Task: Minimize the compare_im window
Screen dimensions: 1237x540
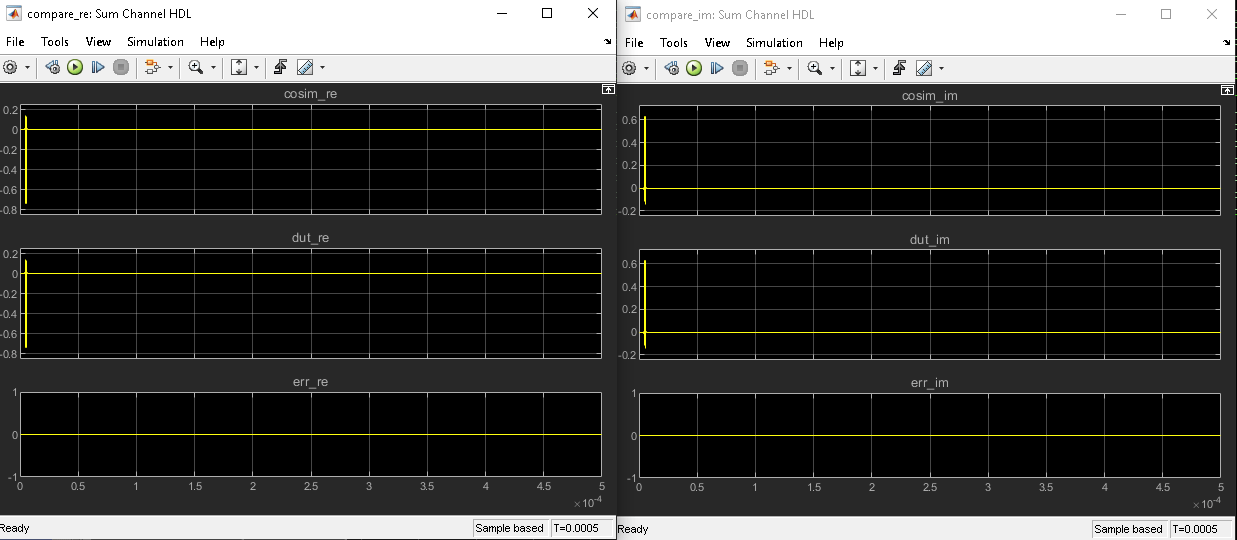Action: click(1120, 14)
